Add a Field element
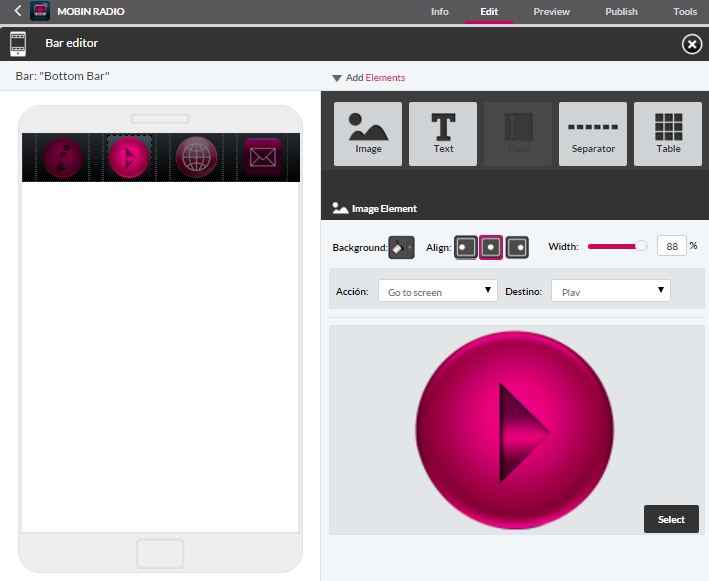Image resolution: width=709 pixels, height=581 pixels. tap(518, 134)
